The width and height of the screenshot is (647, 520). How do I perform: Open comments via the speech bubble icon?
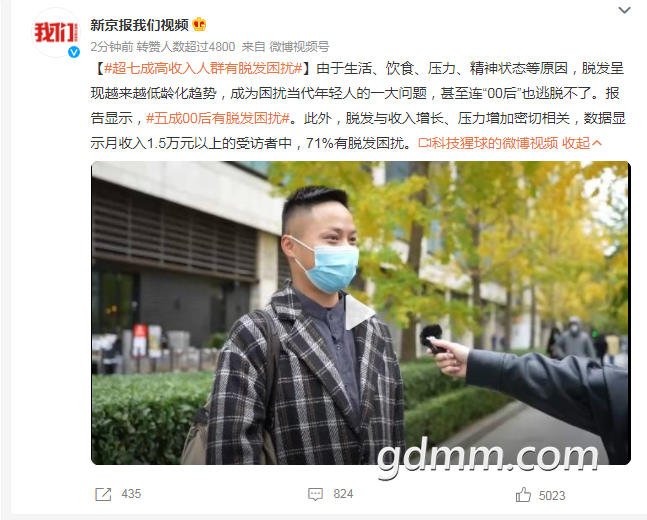click(x=315, y=494)
